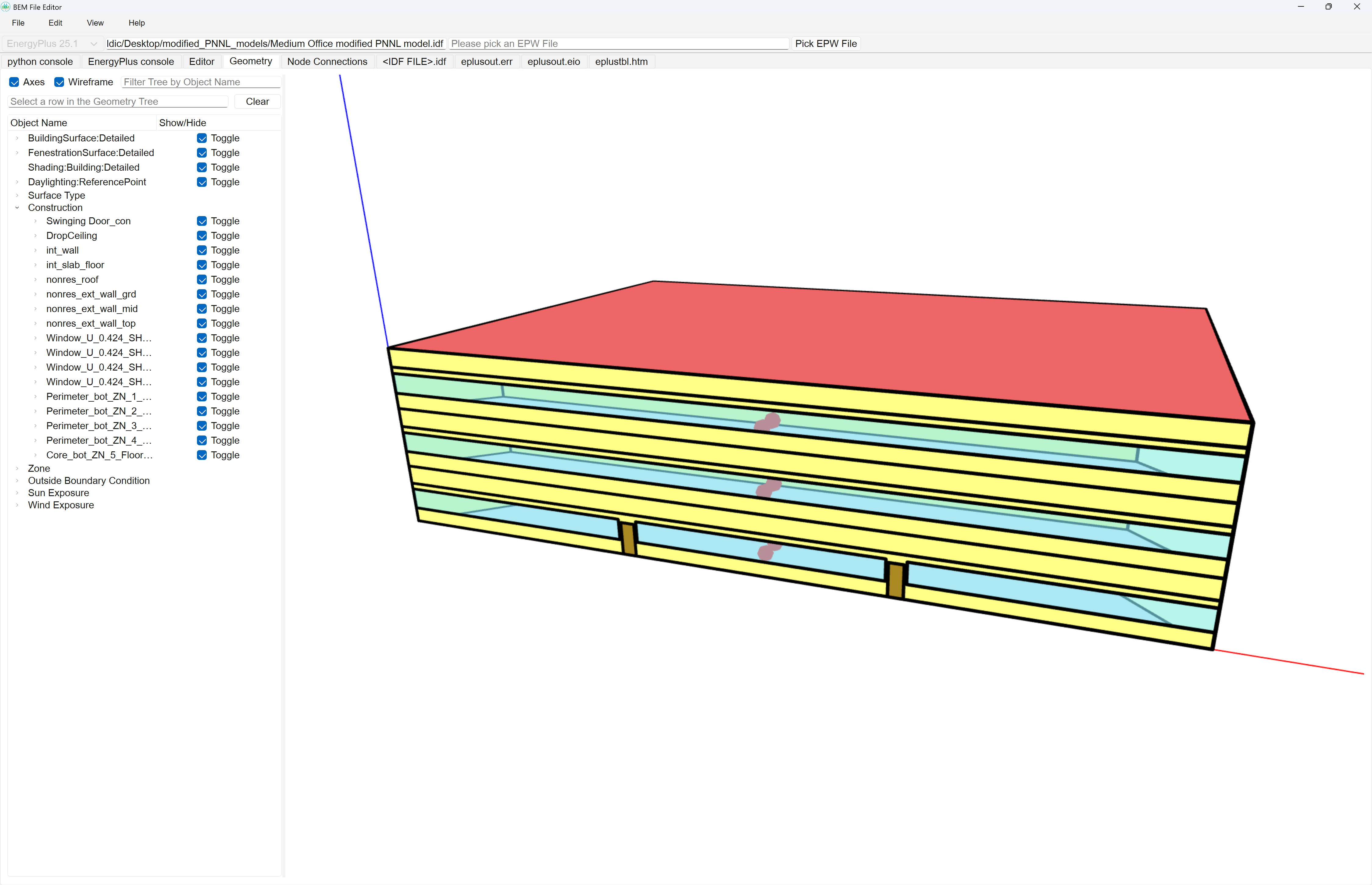
Task: Open the View menu
Action: tap(95, 23)
